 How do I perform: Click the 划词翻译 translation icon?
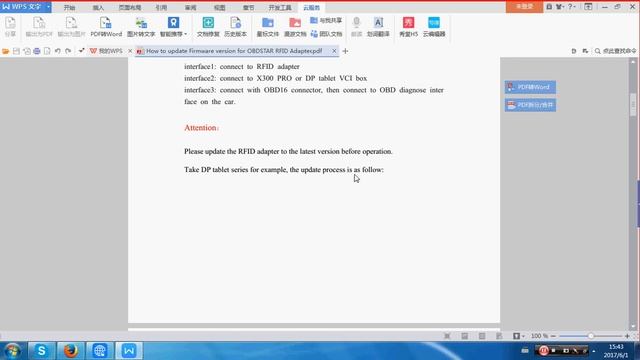[378, 27]
